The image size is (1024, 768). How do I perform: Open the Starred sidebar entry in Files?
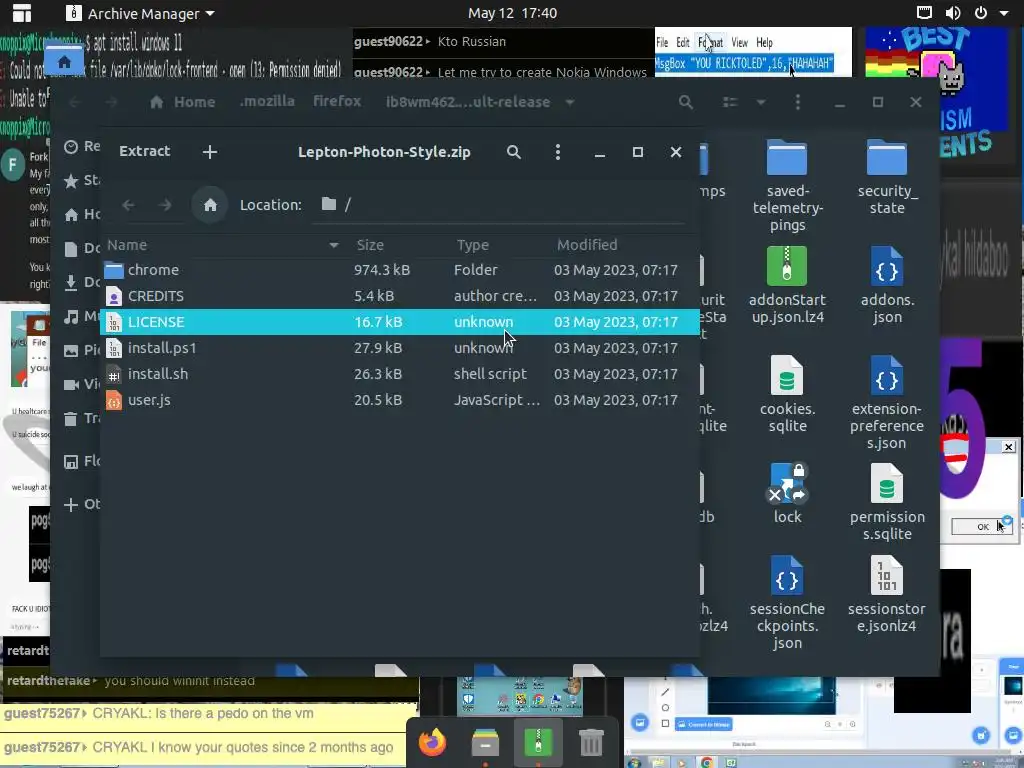82,180
